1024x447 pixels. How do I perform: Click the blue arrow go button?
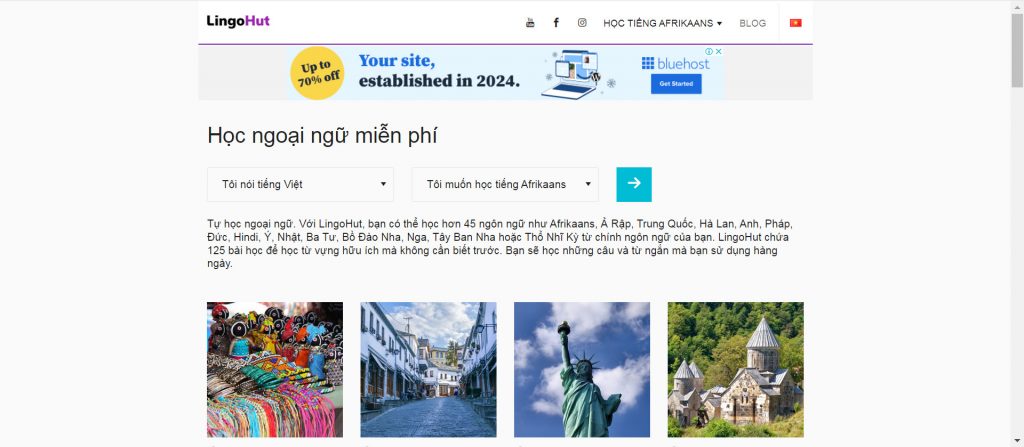[x=633, y=184]
